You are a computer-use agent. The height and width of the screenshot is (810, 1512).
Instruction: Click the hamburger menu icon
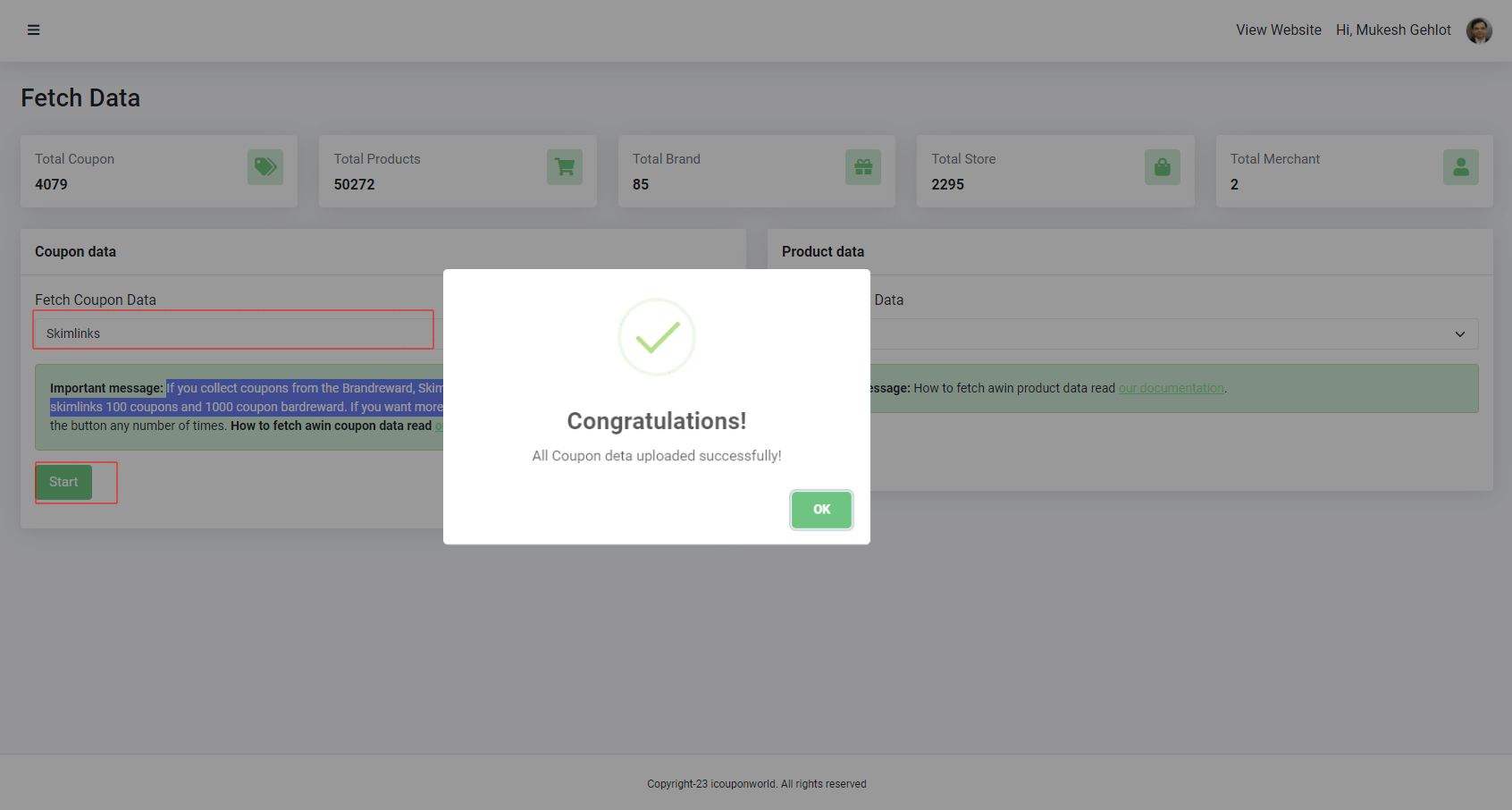[x=33, y=30]
